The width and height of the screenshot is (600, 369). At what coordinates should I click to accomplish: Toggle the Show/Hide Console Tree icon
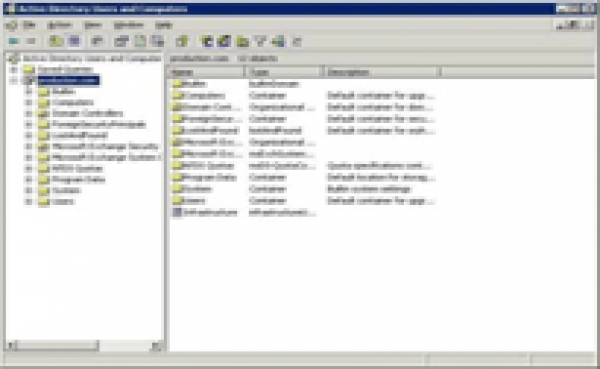[74, 41]
